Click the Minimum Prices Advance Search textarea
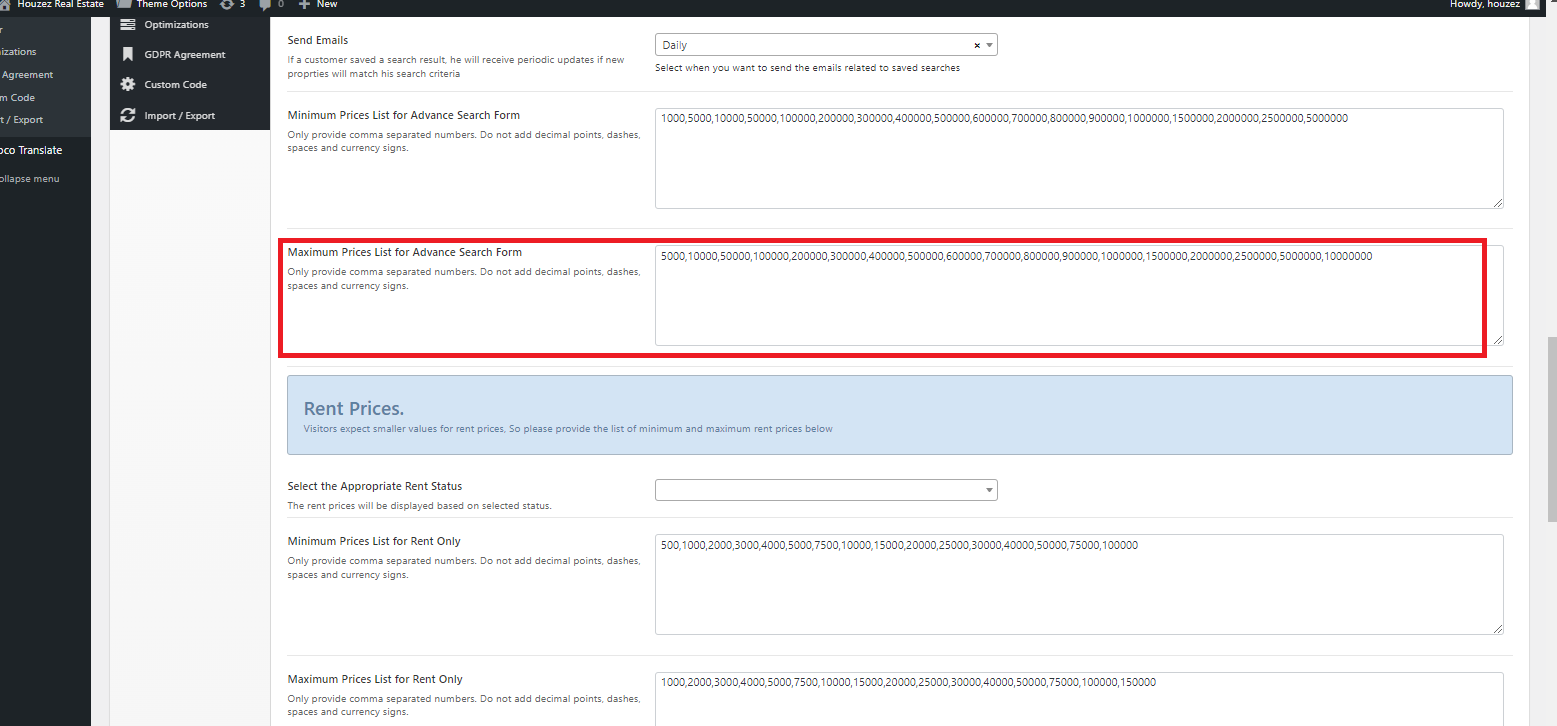1557x726 pixels. [1079, 158]
